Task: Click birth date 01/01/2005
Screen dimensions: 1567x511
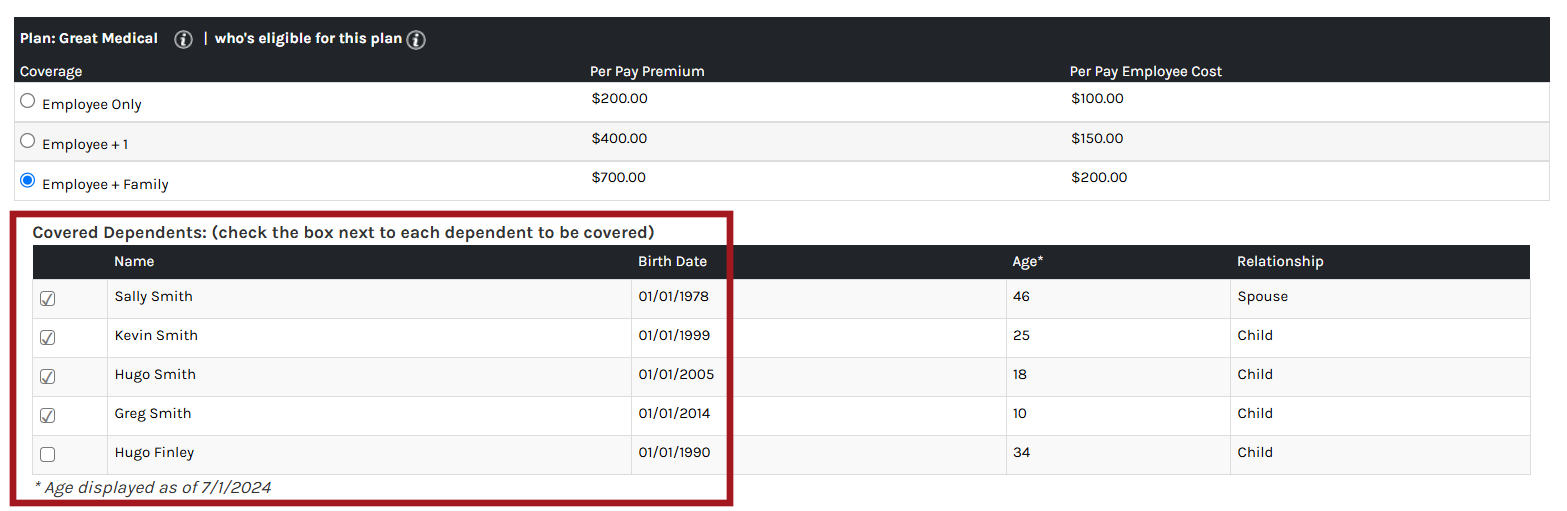Action: tap(676, 375)
